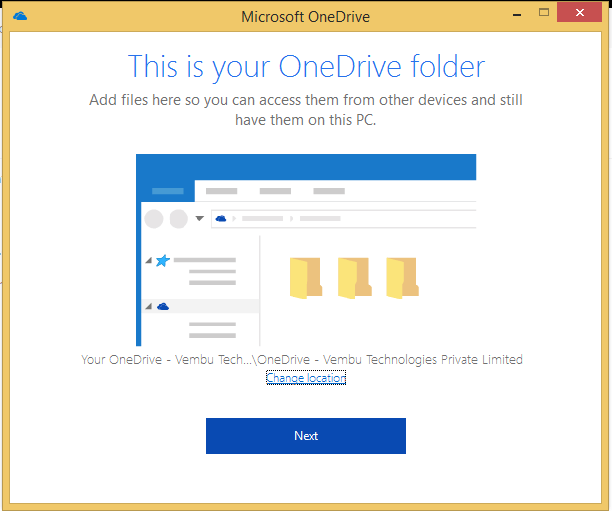Open the Change location link

306,377
